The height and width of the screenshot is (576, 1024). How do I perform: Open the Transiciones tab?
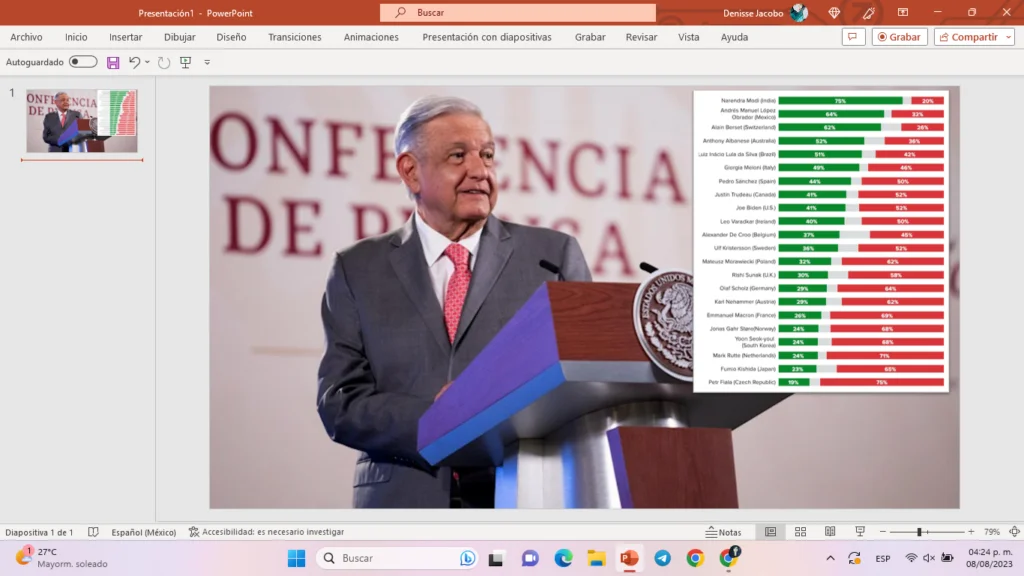tap(295, 37)
